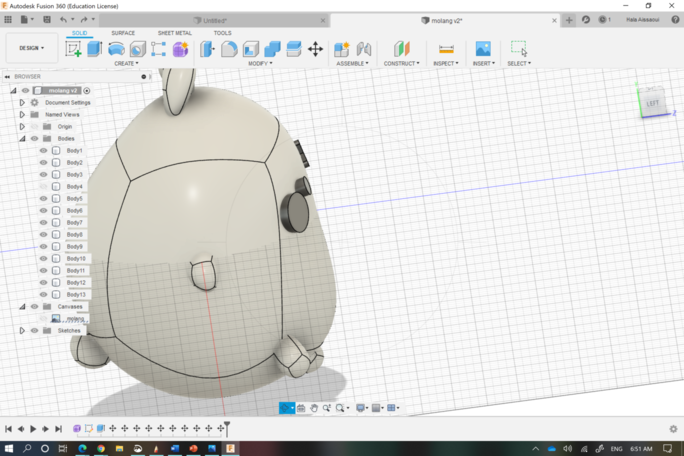
Task: Hide Body1 using its eye icon
Action: click(x=43, y=151)
